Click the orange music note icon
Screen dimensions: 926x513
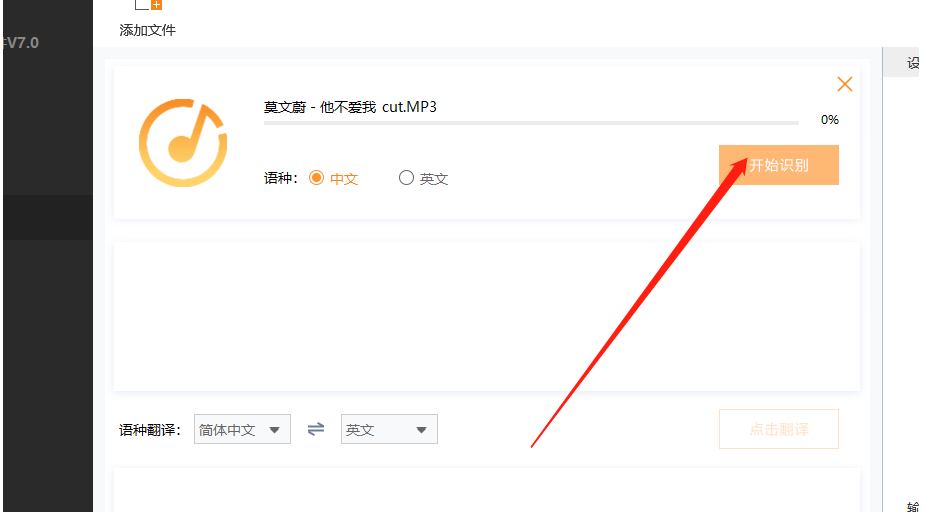coord(183,143)
